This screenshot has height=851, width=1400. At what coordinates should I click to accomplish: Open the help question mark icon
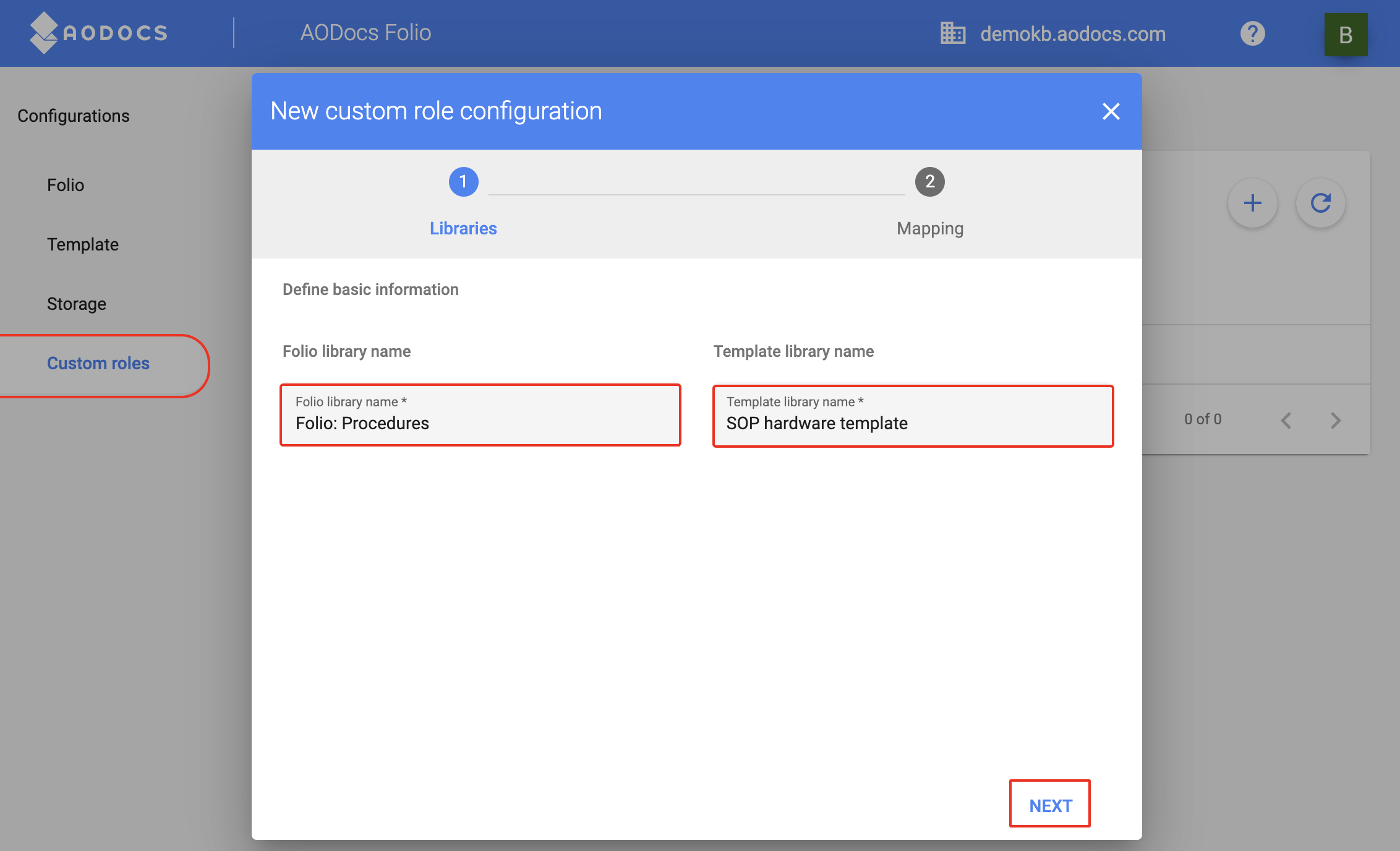1252,33
